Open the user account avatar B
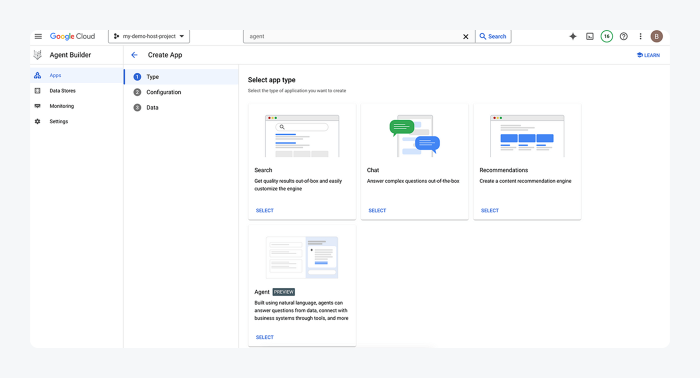The image size is (700, 378). [656, 37]
